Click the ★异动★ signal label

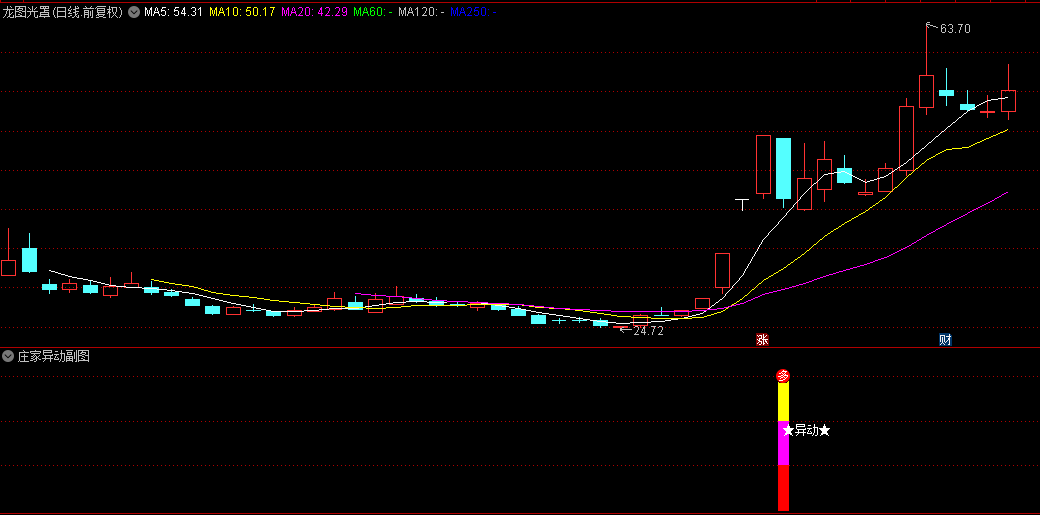click(x=807, y=431)
